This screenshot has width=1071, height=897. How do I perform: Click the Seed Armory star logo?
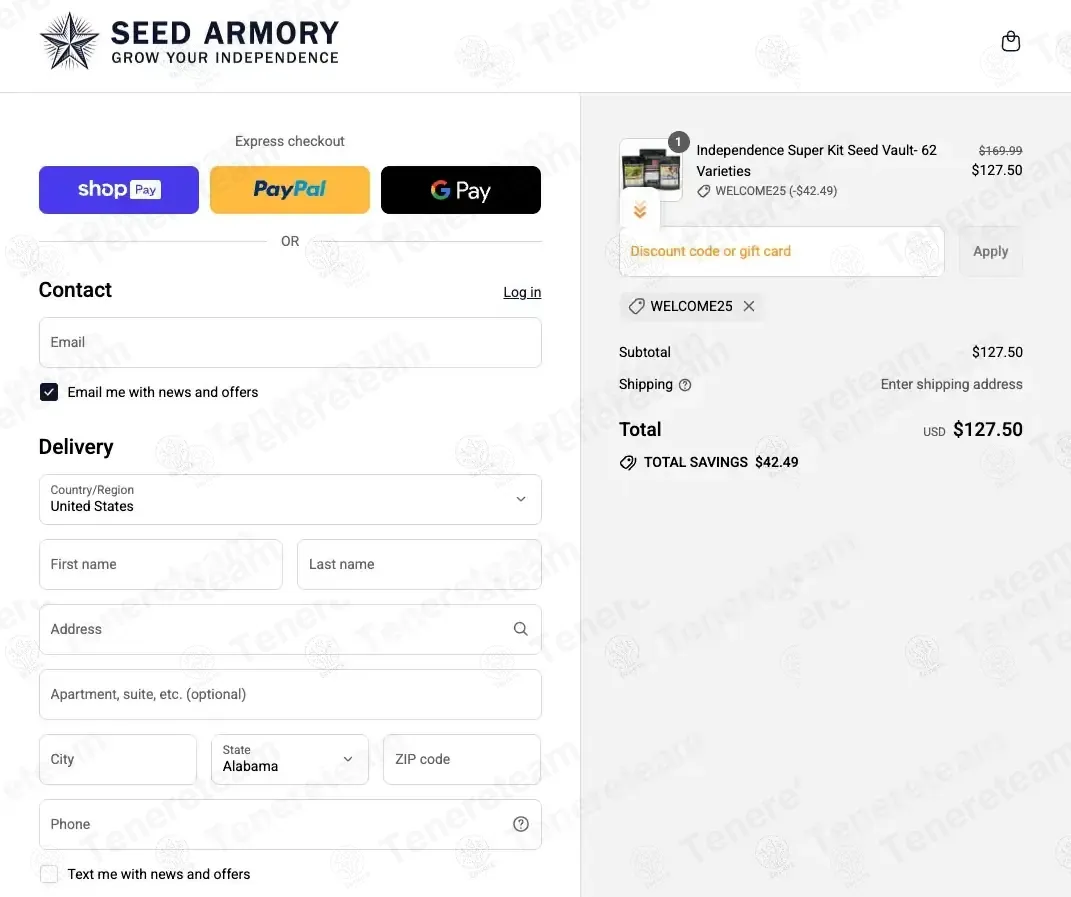click(69, 42)
